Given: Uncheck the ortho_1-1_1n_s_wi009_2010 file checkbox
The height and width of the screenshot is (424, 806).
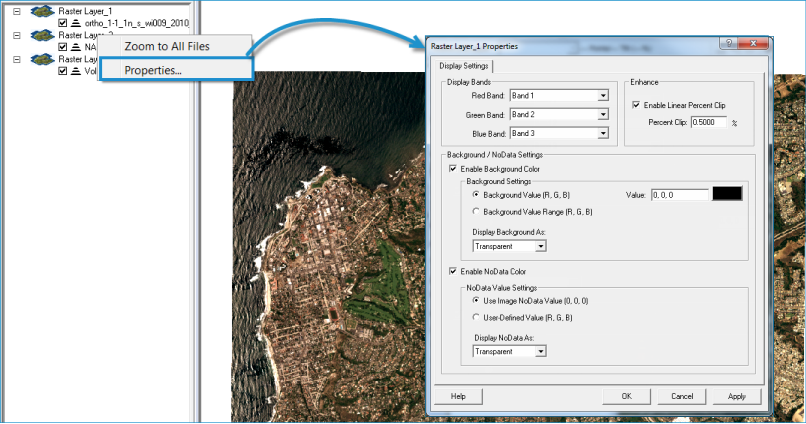Looking at the screenshot, I should tap(63, 23).
